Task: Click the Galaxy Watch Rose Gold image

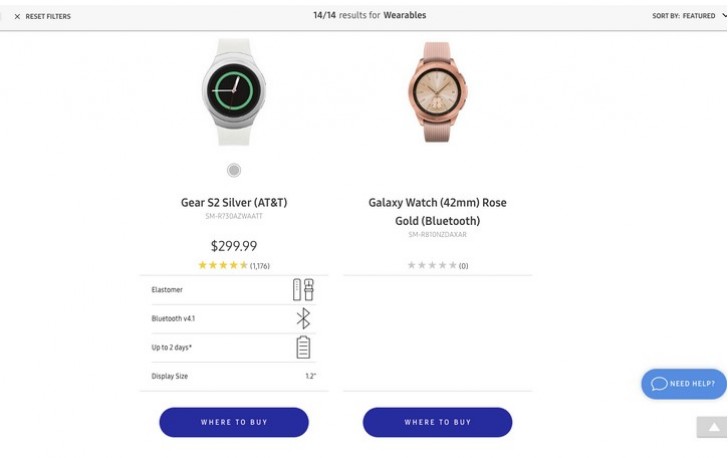Action: coord(437,92)
